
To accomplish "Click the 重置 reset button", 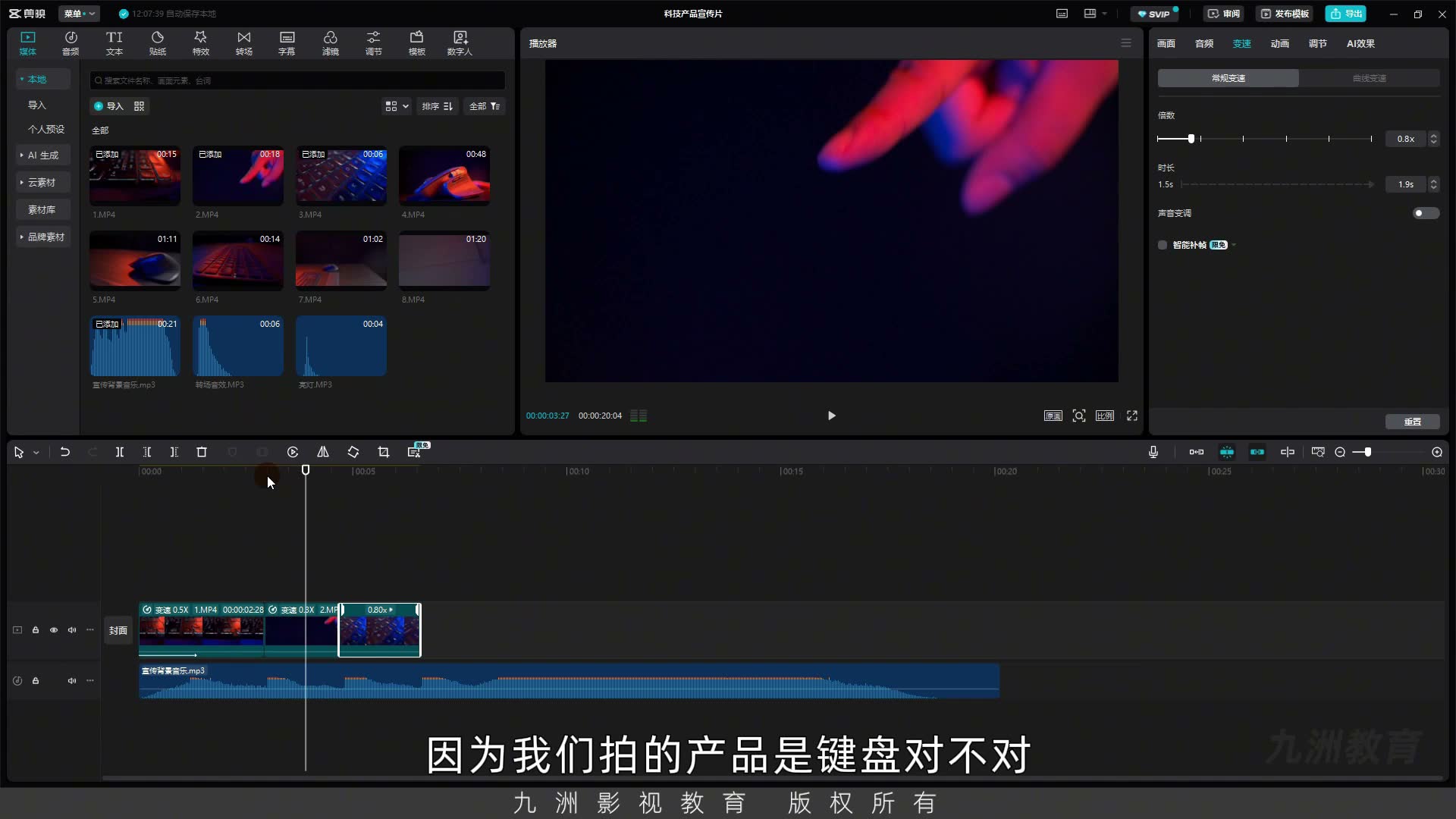I will pyautogui.click(x=1412, y=422).
